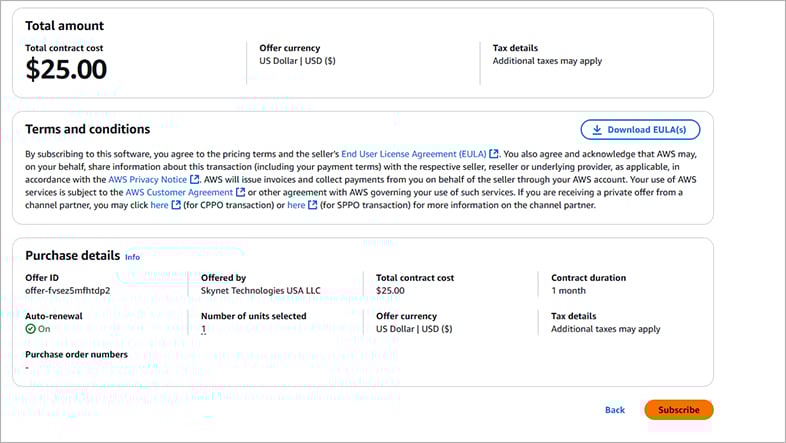Go back using the Back button
Viewport: 786px width, 443px height.
click(614, 410)
